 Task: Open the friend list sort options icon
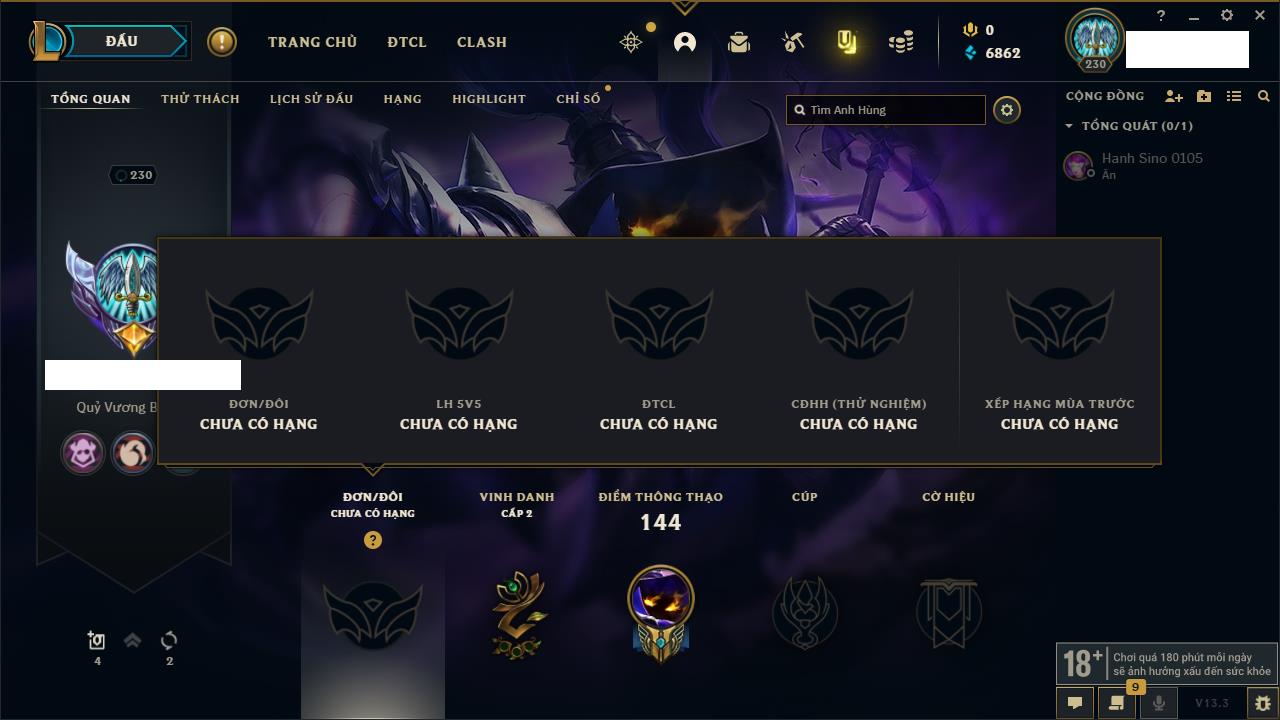1234,96
